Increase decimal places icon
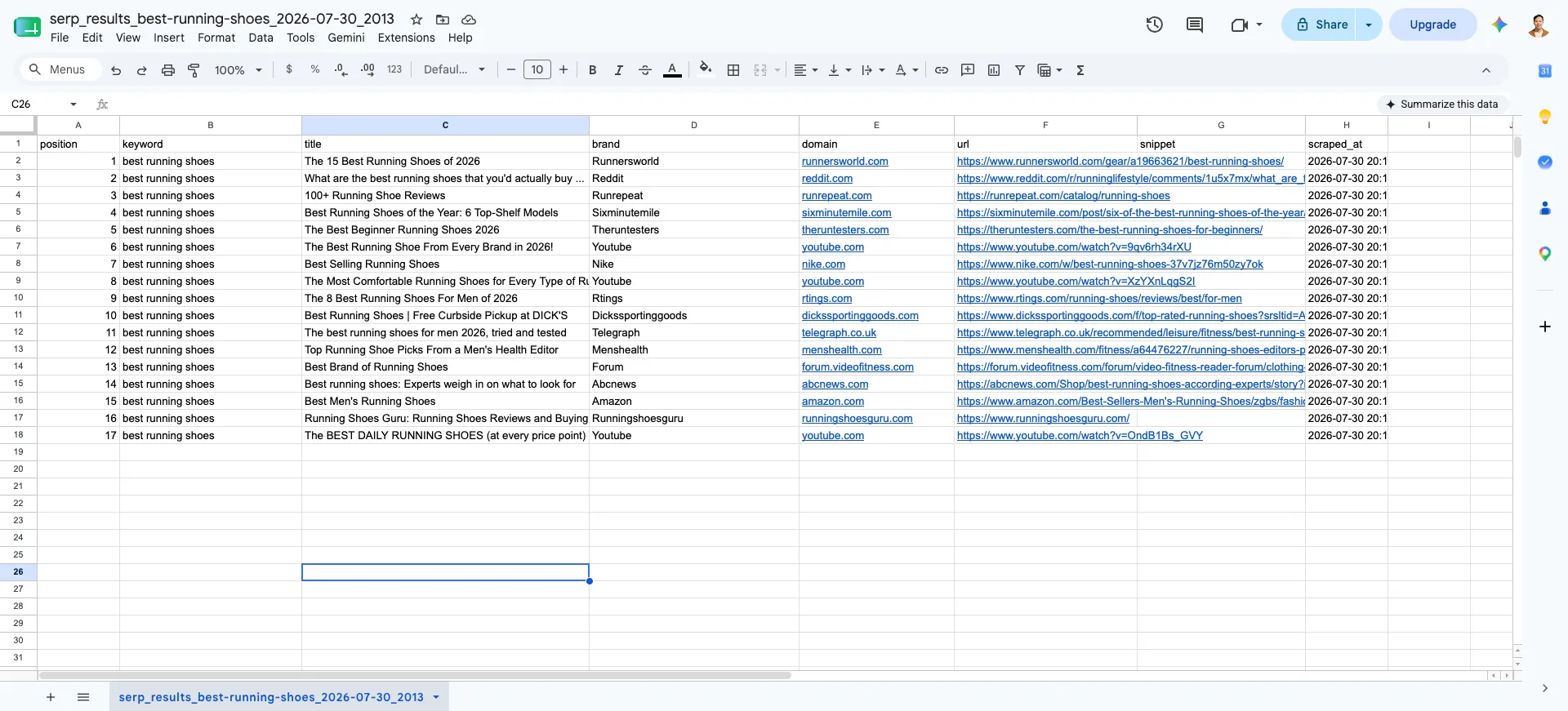The width and height of the screenshot is (1568, 711). (367, 69)
